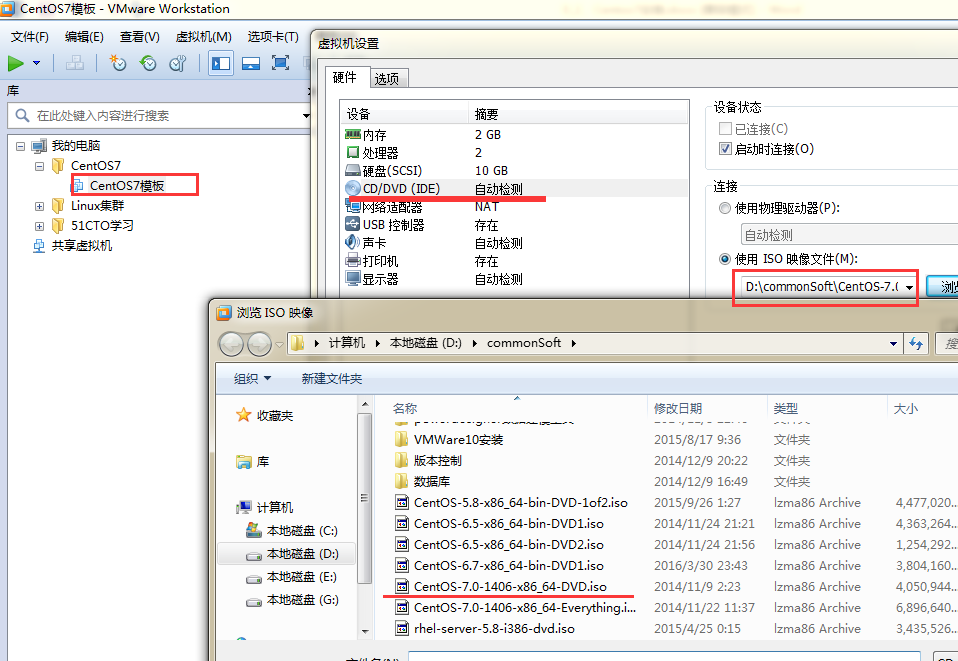The height and width of the screenshot is (661, 958).
Task: Select the CentOS7模板 virtual machine
Action: [127, 186]
